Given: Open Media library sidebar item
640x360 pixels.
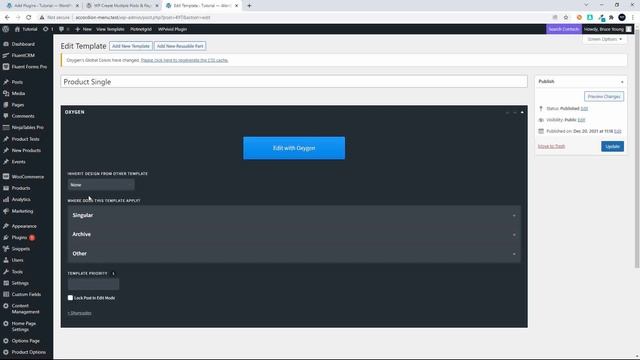Looking at the screenshot, I should [18, 93].
